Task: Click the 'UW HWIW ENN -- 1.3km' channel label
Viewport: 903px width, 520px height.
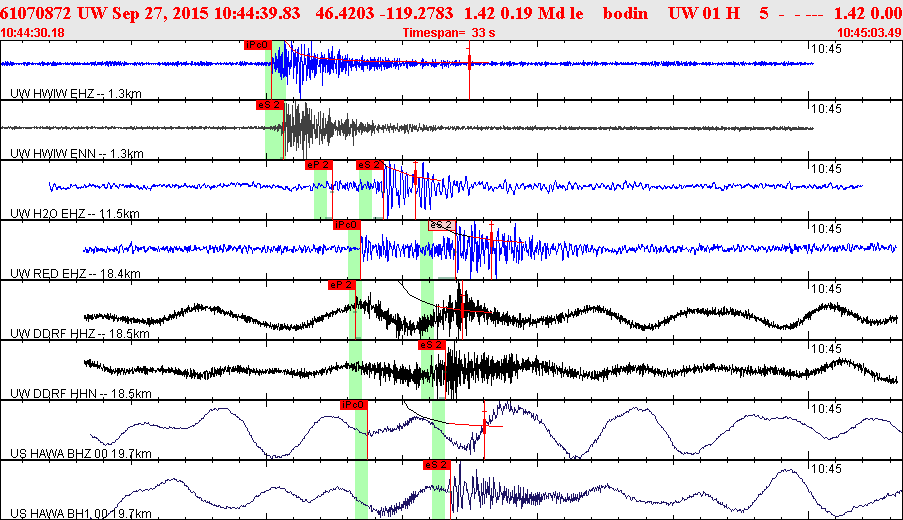Action: 77,153
